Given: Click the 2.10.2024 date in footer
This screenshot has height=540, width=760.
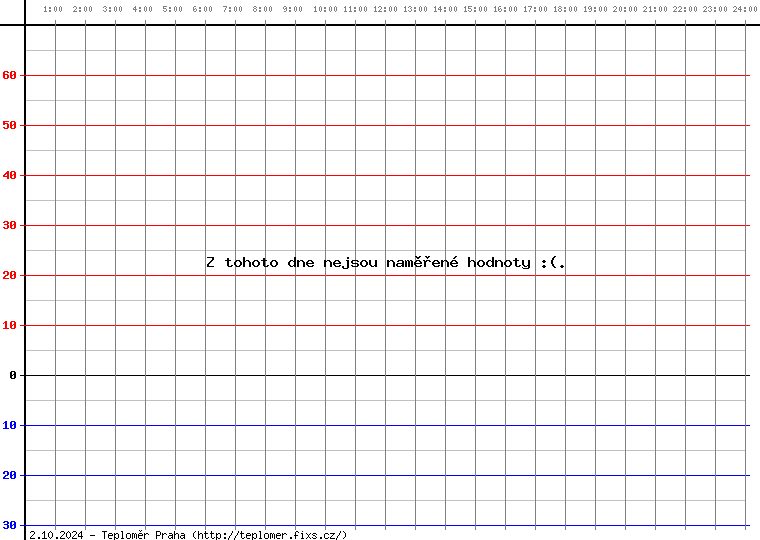Looking at the screenshot, I should pos(56,535).
